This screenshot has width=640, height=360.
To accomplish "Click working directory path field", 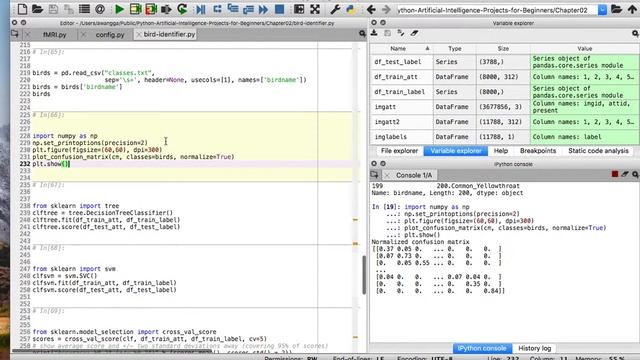I will point(497,10).
